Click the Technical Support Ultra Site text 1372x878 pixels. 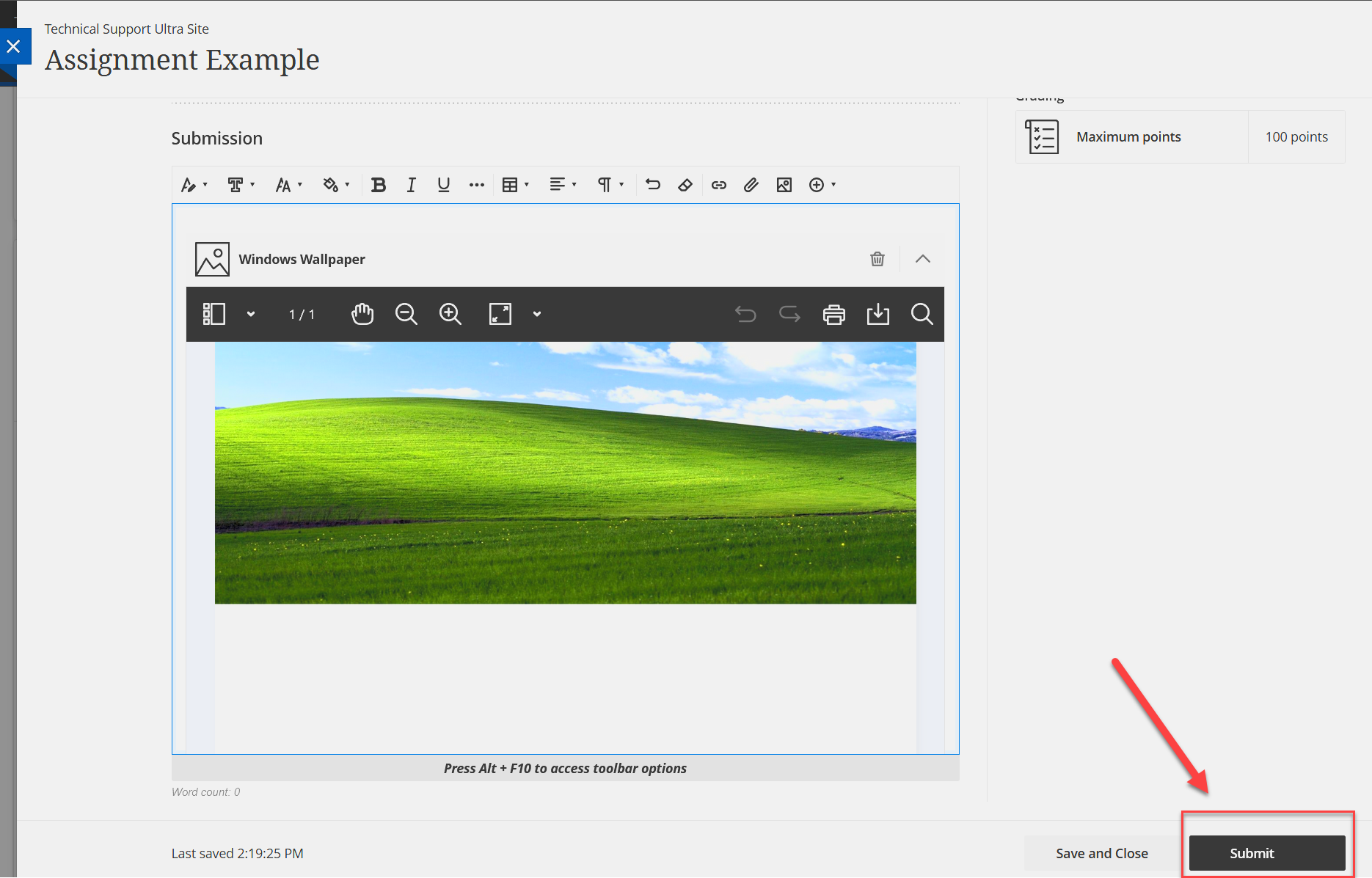pos(126,29)
